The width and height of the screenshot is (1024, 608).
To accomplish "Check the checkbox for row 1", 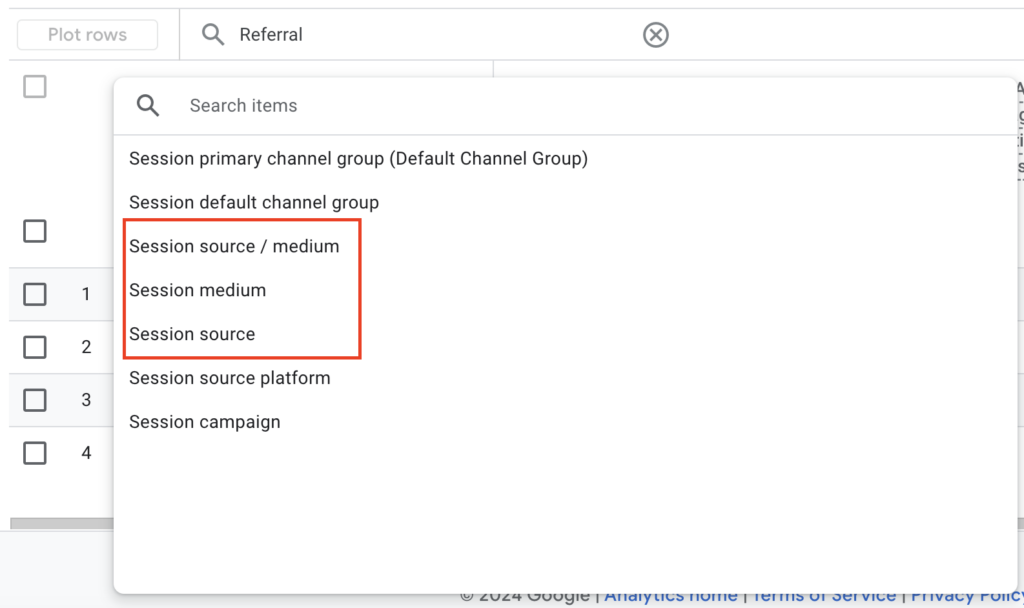I will (34, 294).
